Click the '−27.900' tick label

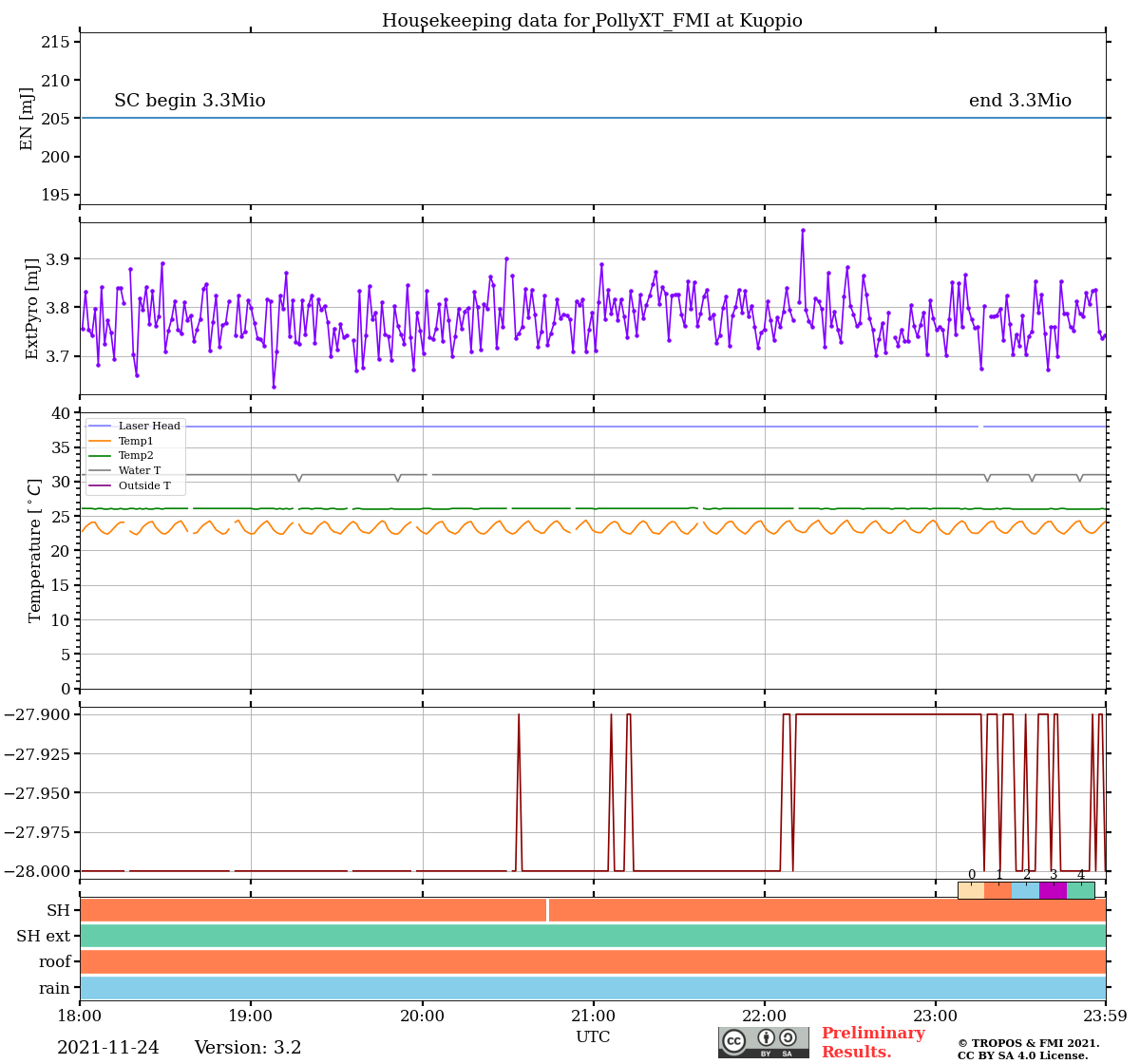point(38,715)
